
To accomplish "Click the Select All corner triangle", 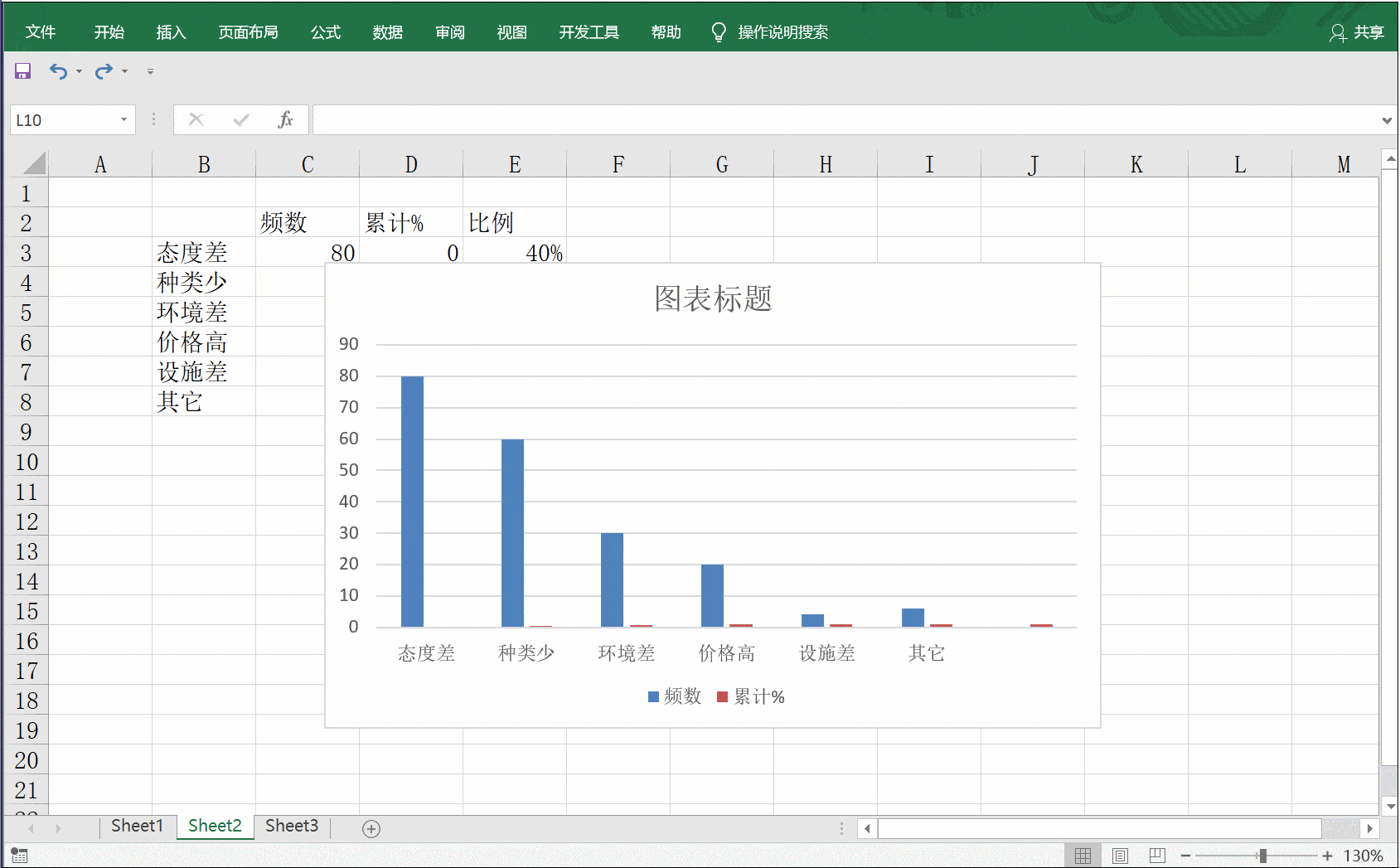I will tap(33, 163).
